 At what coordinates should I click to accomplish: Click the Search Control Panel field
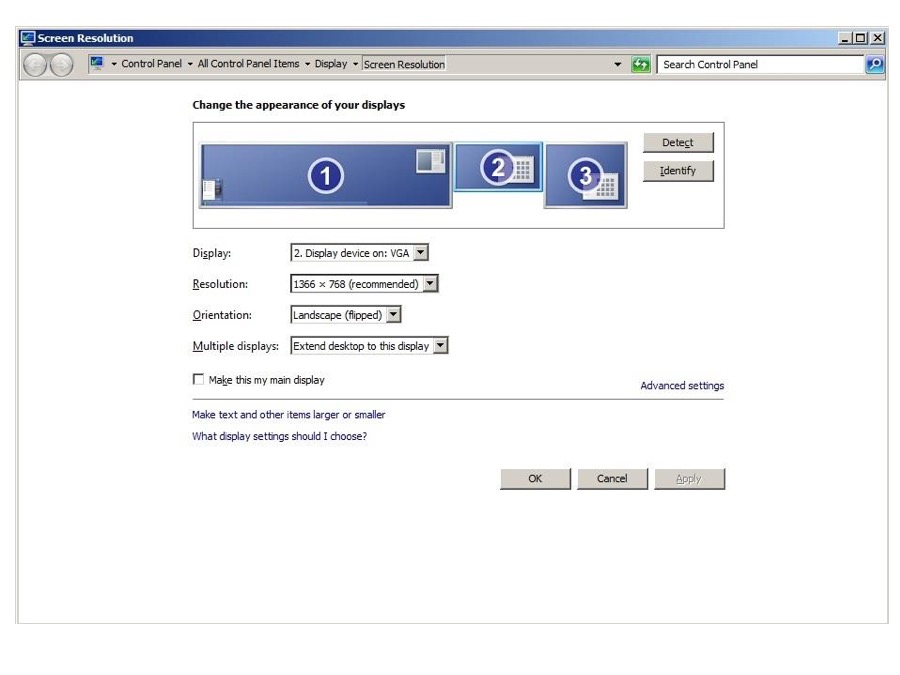[x=760, y=64]
